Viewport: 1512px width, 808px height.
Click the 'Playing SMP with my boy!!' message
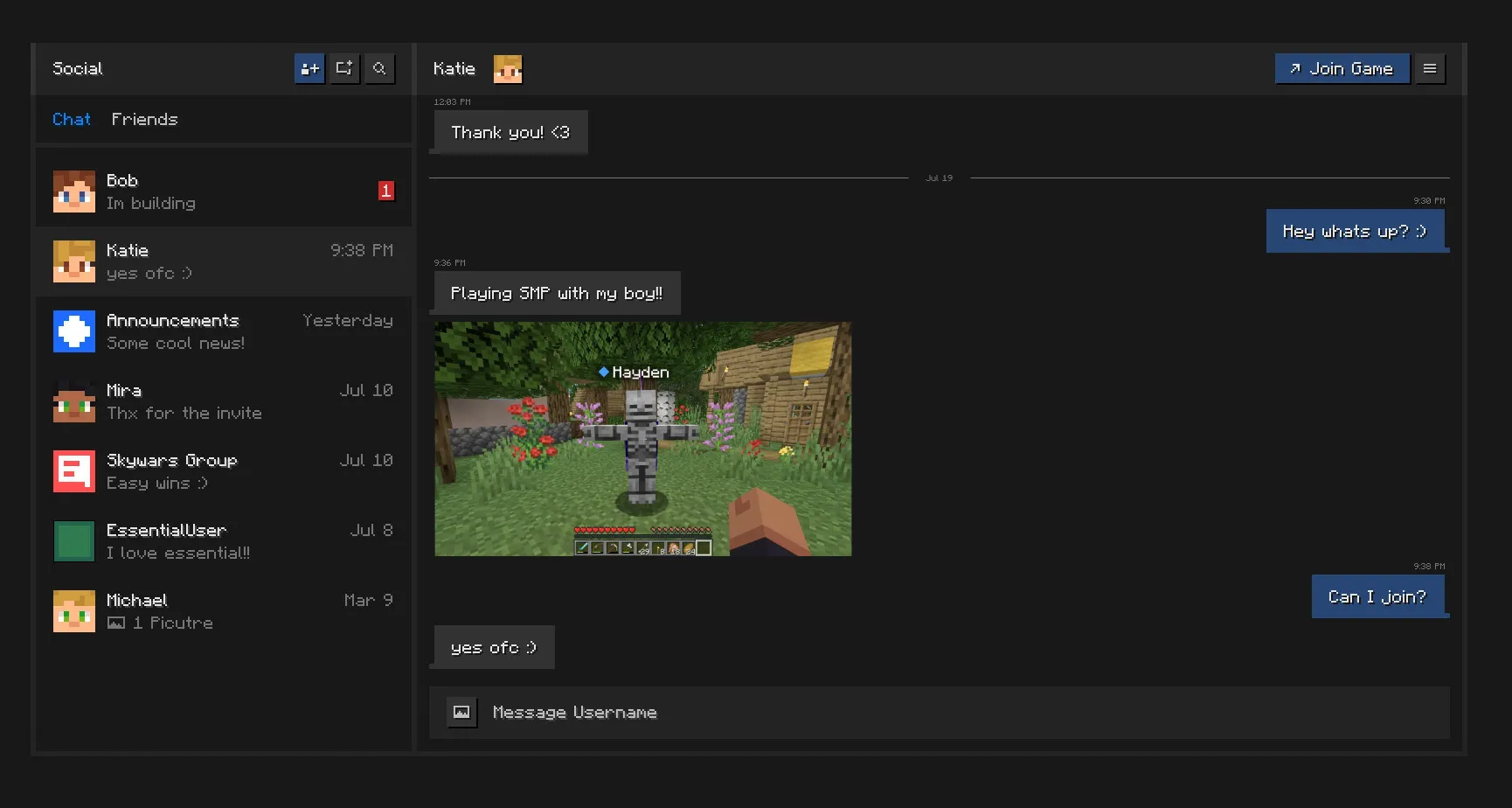(x=557, y=293)
